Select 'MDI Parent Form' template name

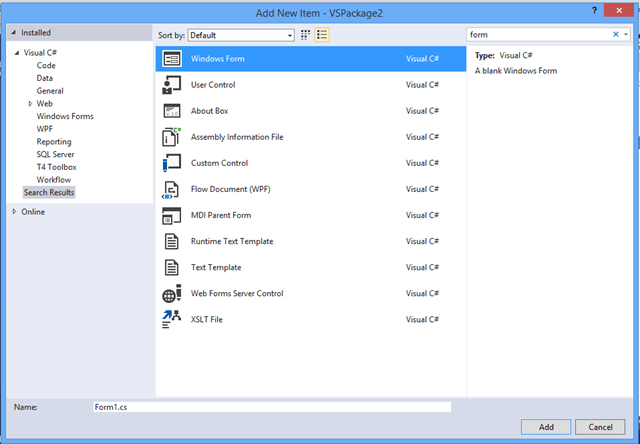tap(221, 215)
